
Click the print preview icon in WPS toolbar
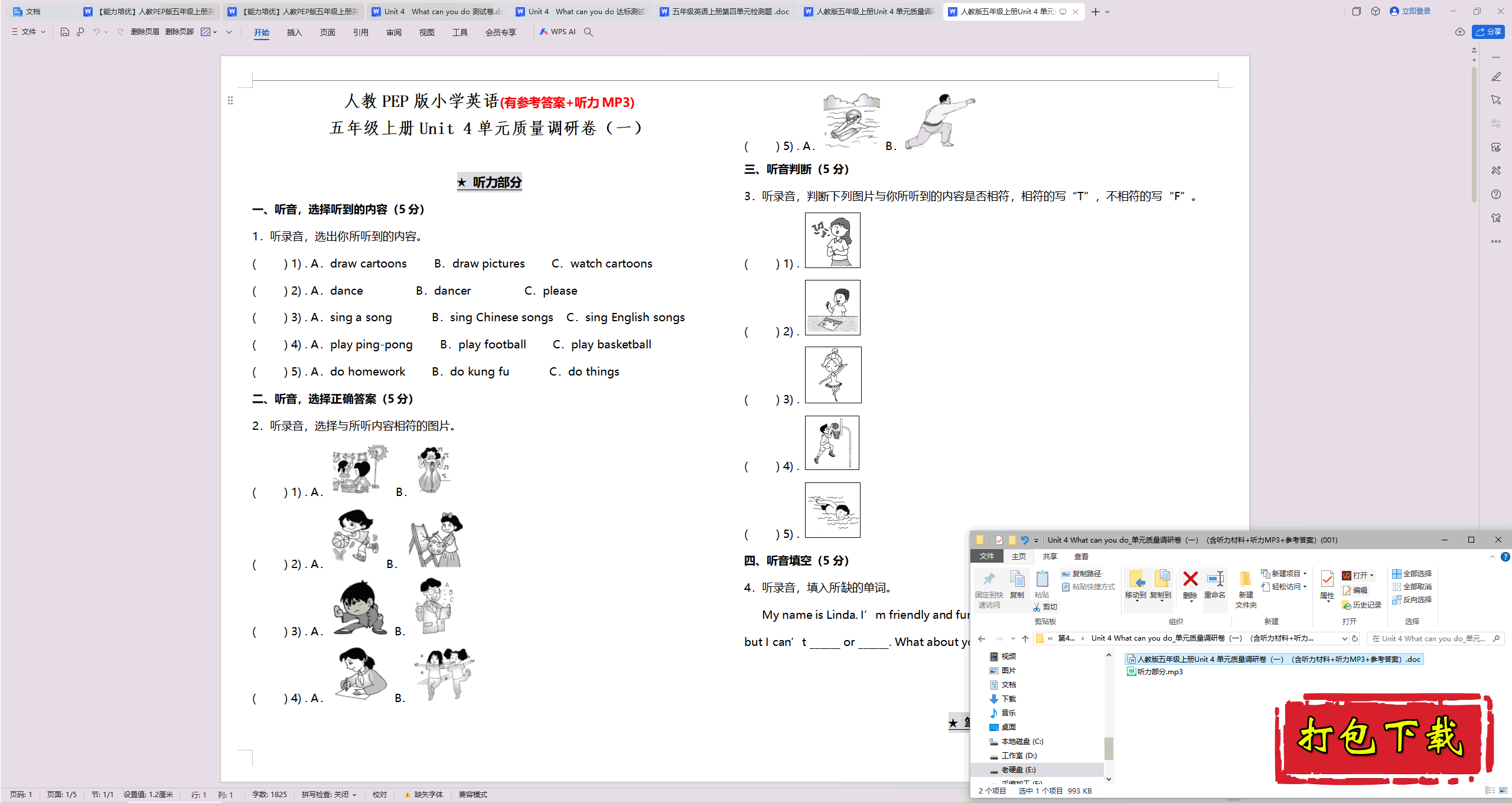[x=80, y=32]
